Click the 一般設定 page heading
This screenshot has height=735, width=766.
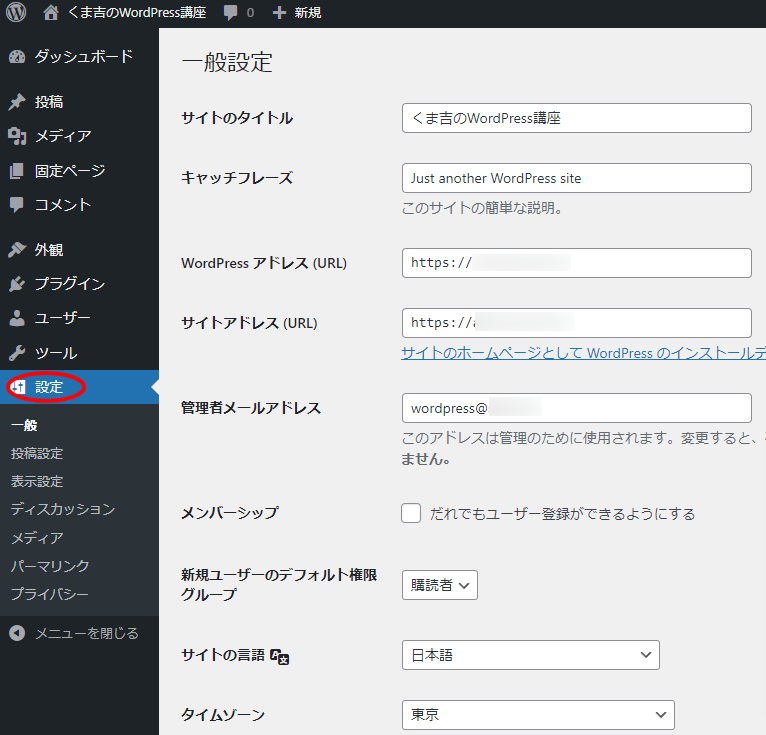click(x=227, y=63)
